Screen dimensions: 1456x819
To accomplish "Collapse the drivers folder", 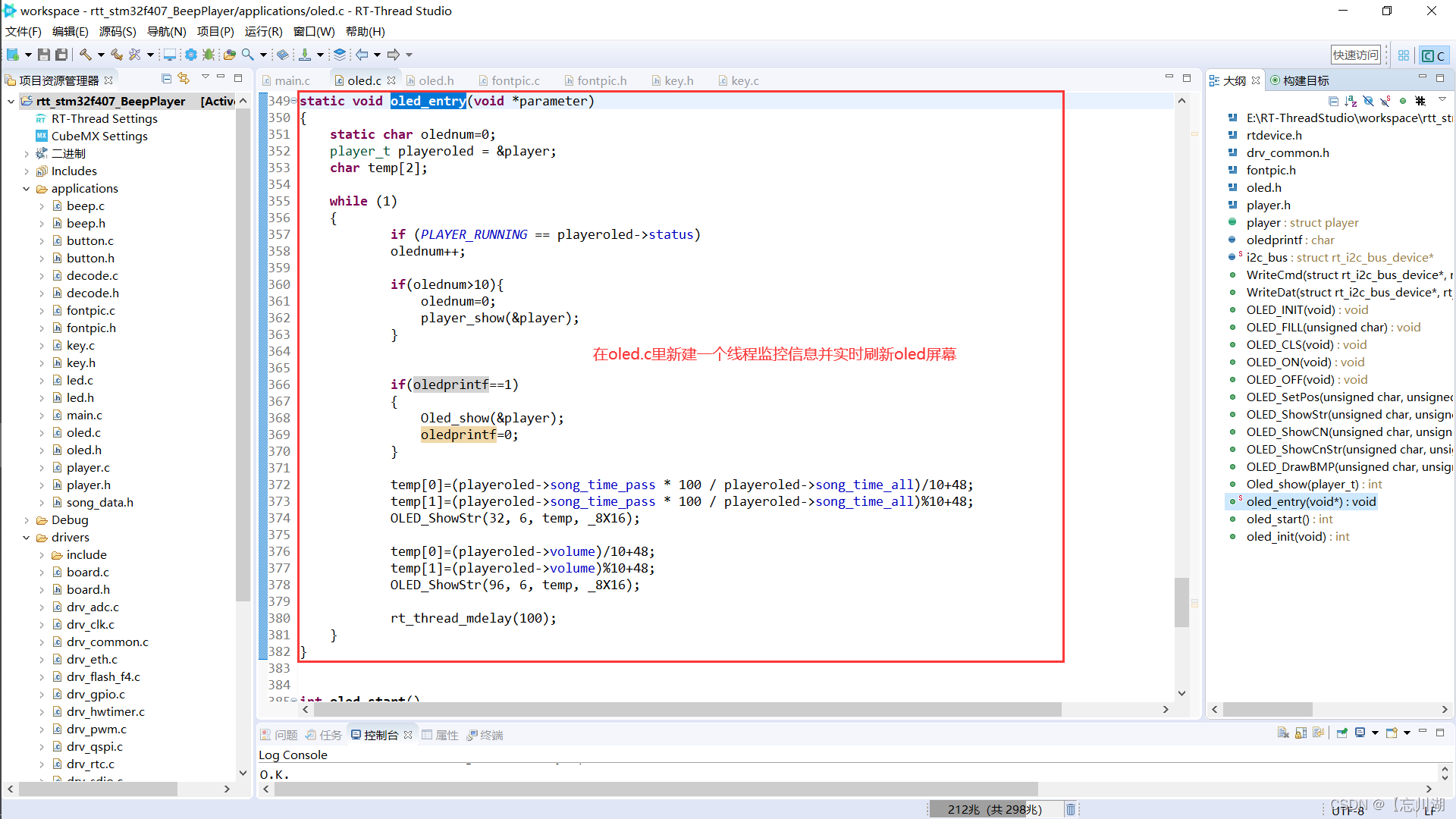I will point(27,538).
